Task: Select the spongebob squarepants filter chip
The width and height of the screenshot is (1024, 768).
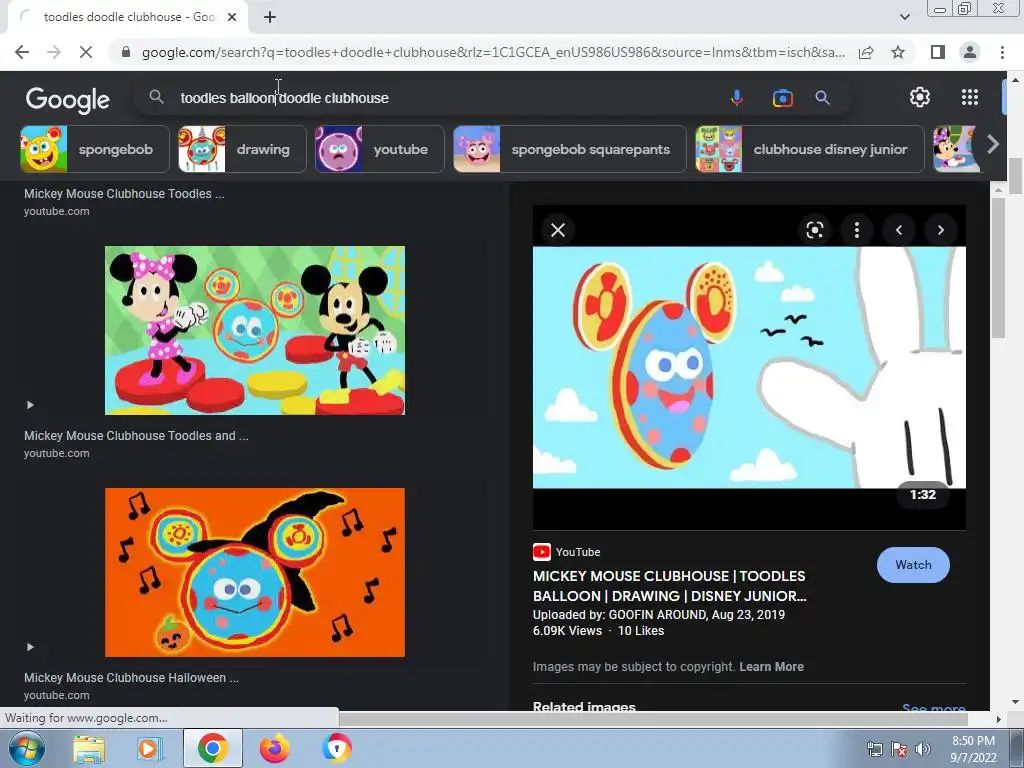Action: 570,149
